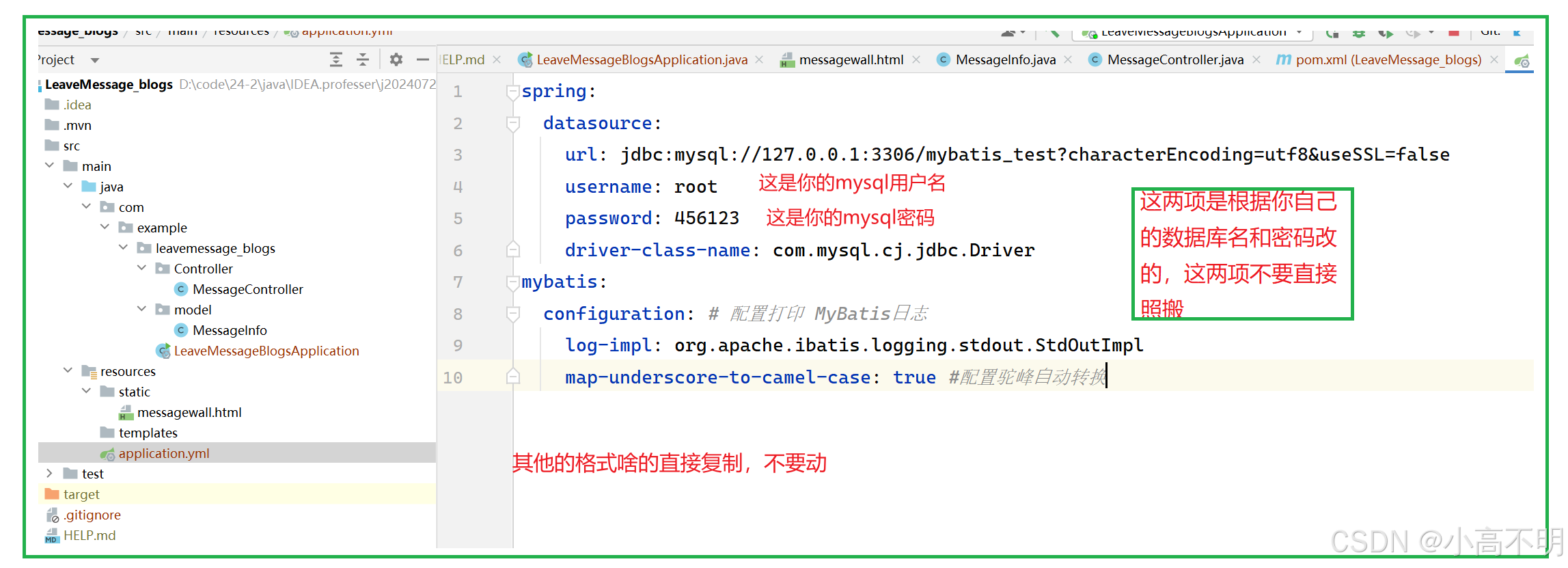Screen dimensions: 1568x568
Task: Open Project panel settings gear
Action: (x=396, y=59)
